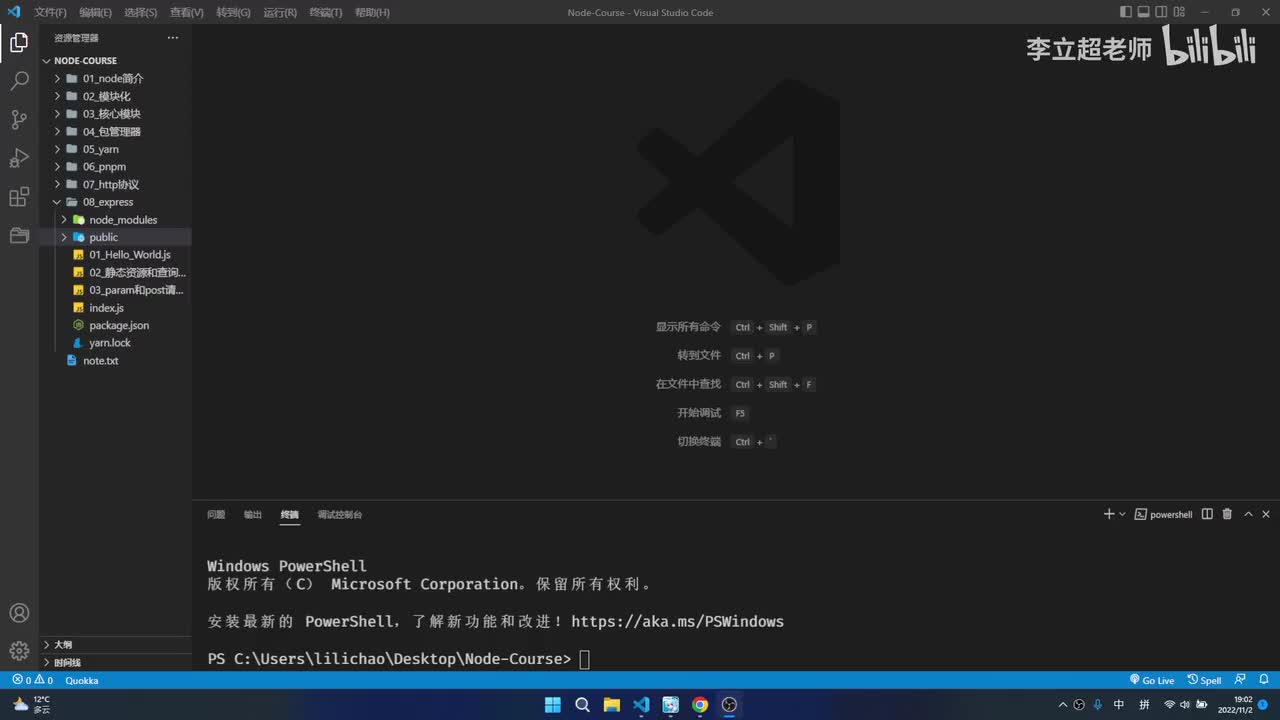Open the Manage gear settings icon
1280x720 pixels.
click(19, 651)
